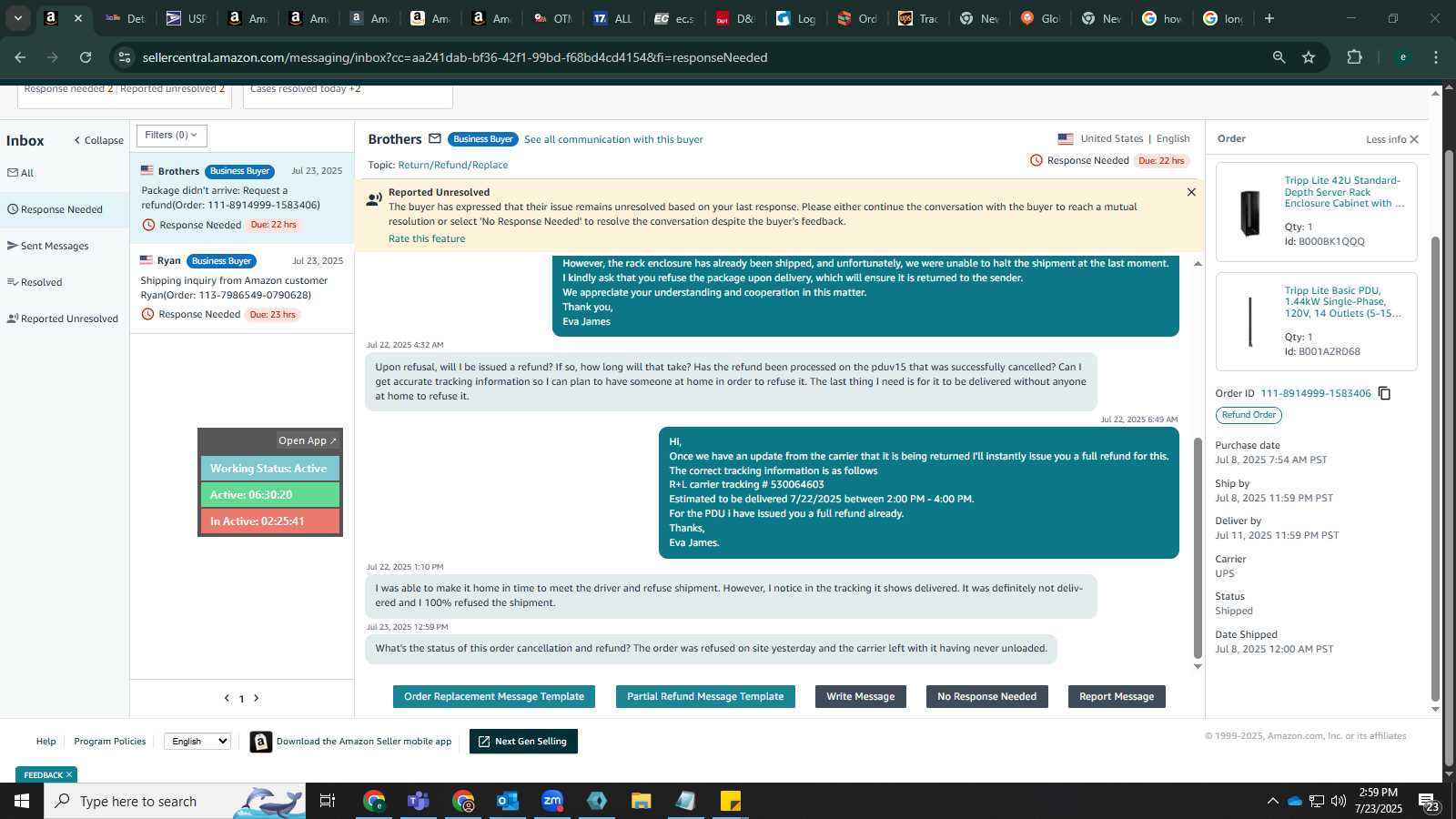Click the OneDrive cloud tray icon
This screenshot has width=1456, height=819.
1294,801
